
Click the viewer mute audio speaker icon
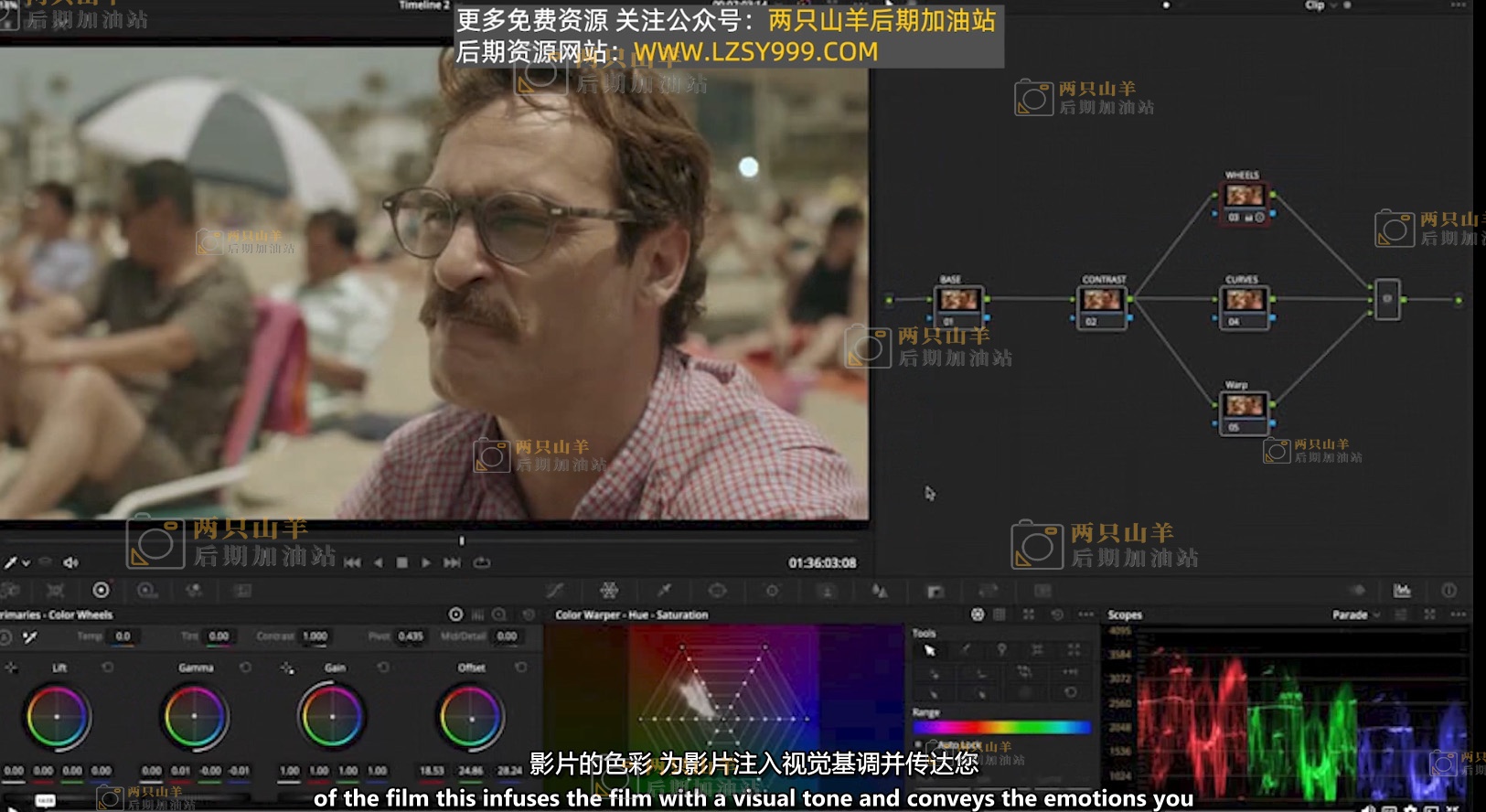pos(70,562)
